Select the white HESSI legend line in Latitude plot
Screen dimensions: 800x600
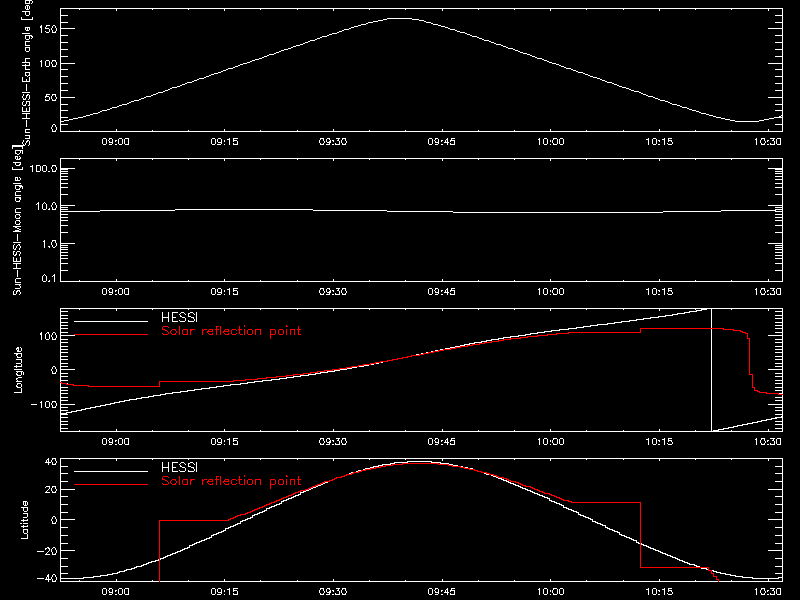(x=111, y=471)
